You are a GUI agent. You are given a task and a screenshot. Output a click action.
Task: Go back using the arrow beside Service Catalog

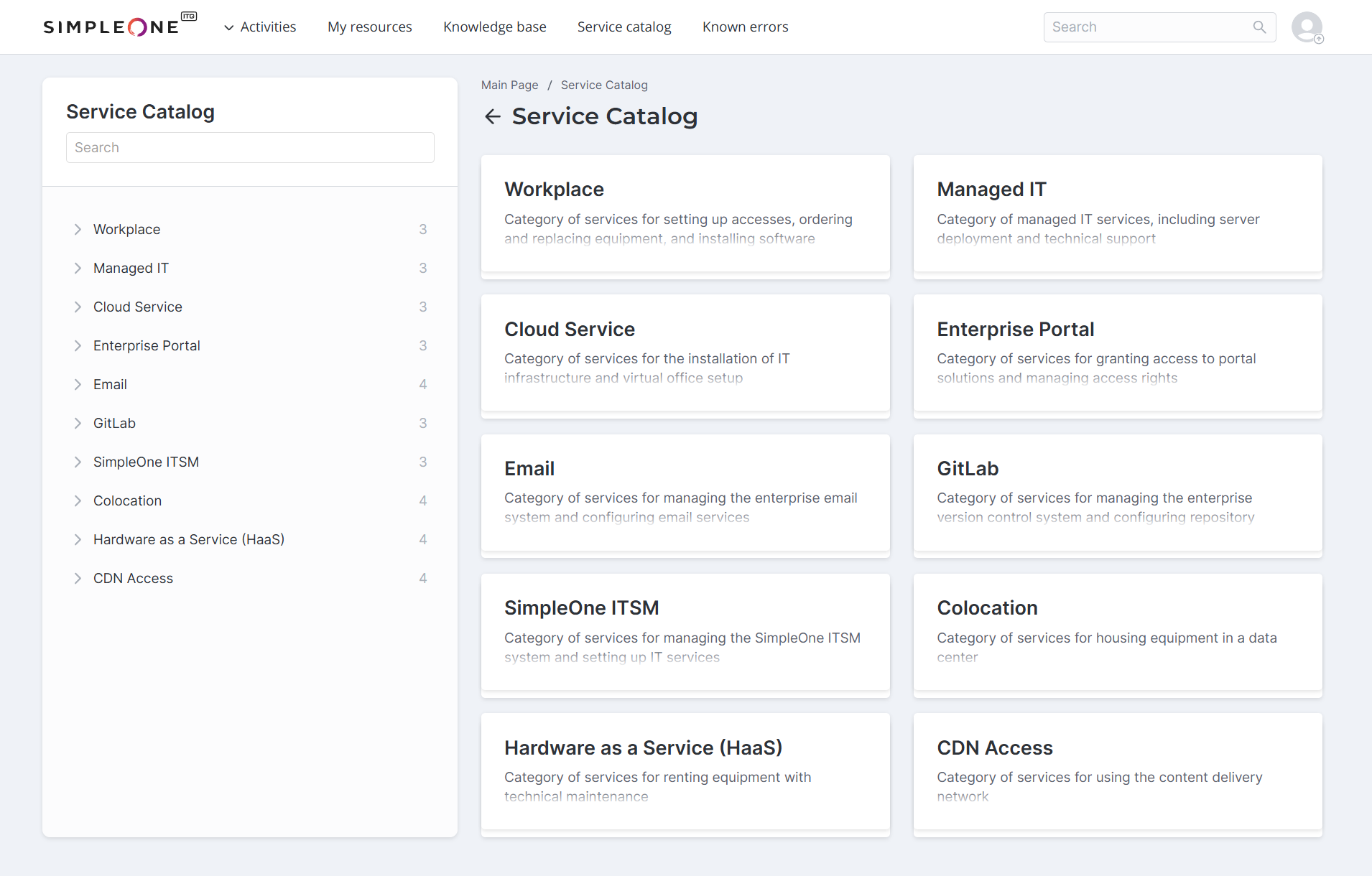[492, 116]
